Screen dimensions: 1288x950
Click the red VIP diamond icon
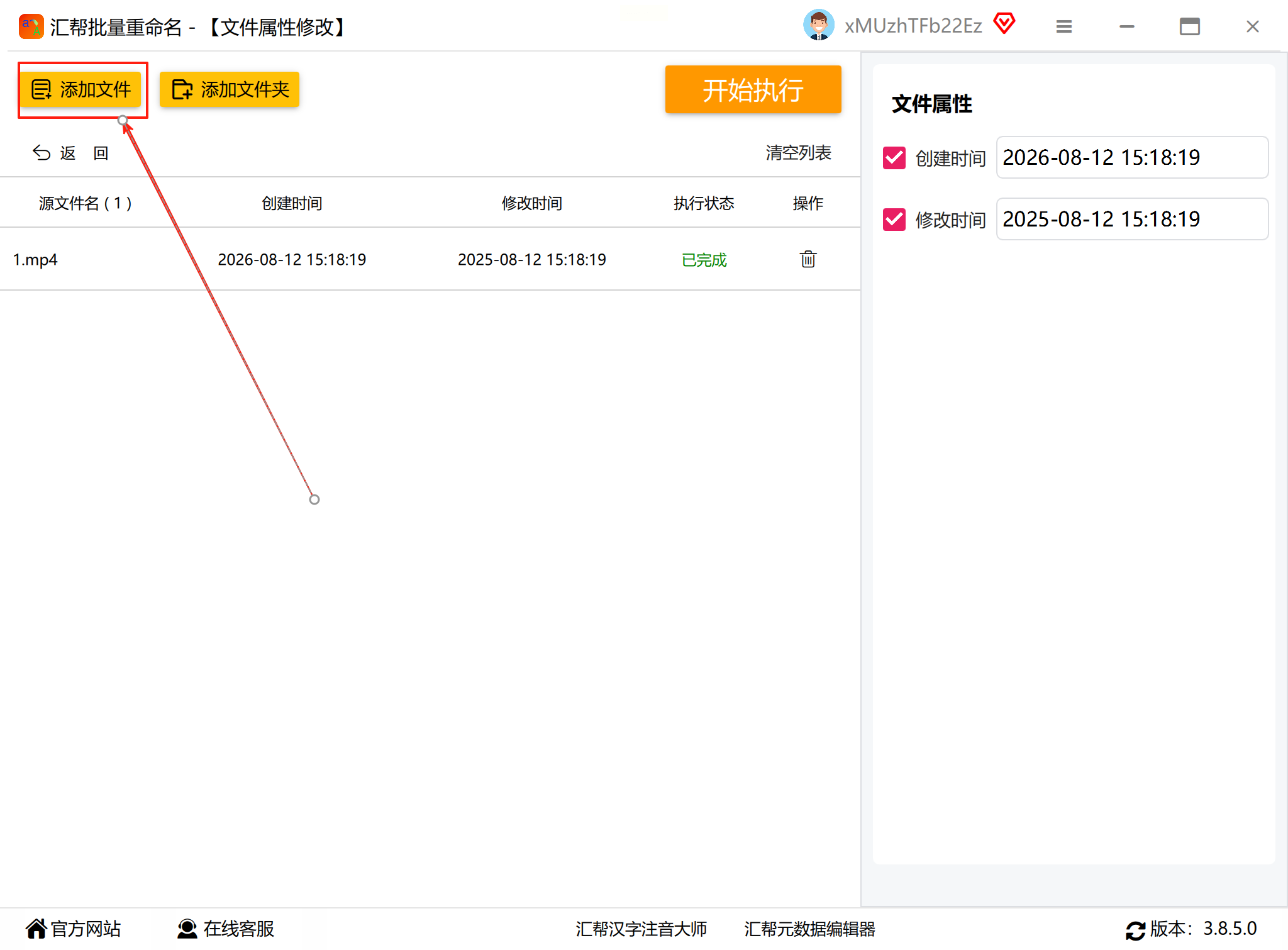coord(1004,24)
